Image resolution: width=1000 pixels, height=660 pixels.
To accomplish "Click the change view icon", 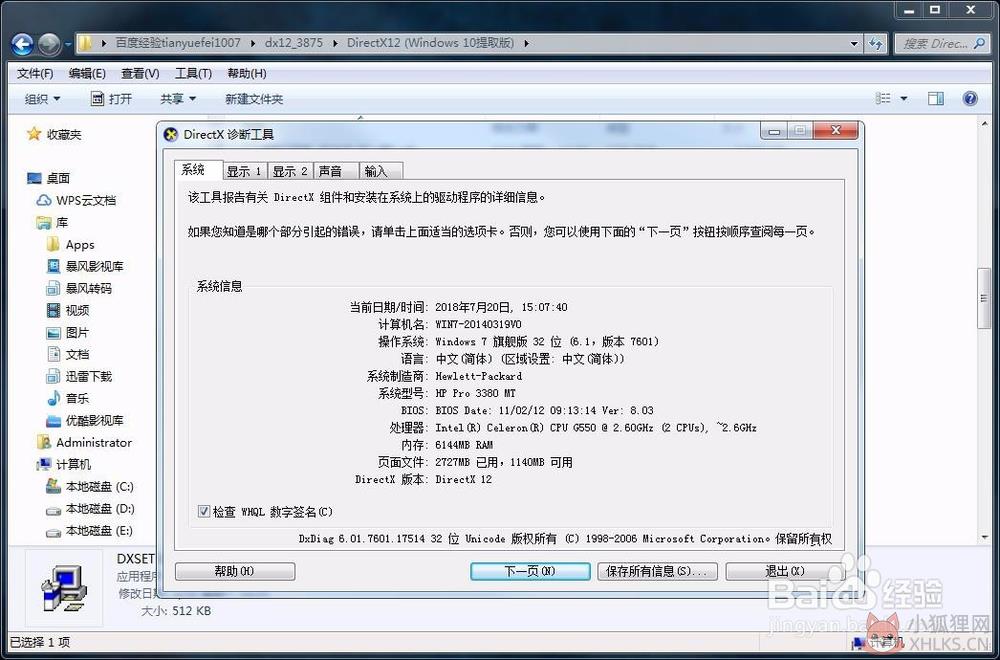I will coord(883,98).
